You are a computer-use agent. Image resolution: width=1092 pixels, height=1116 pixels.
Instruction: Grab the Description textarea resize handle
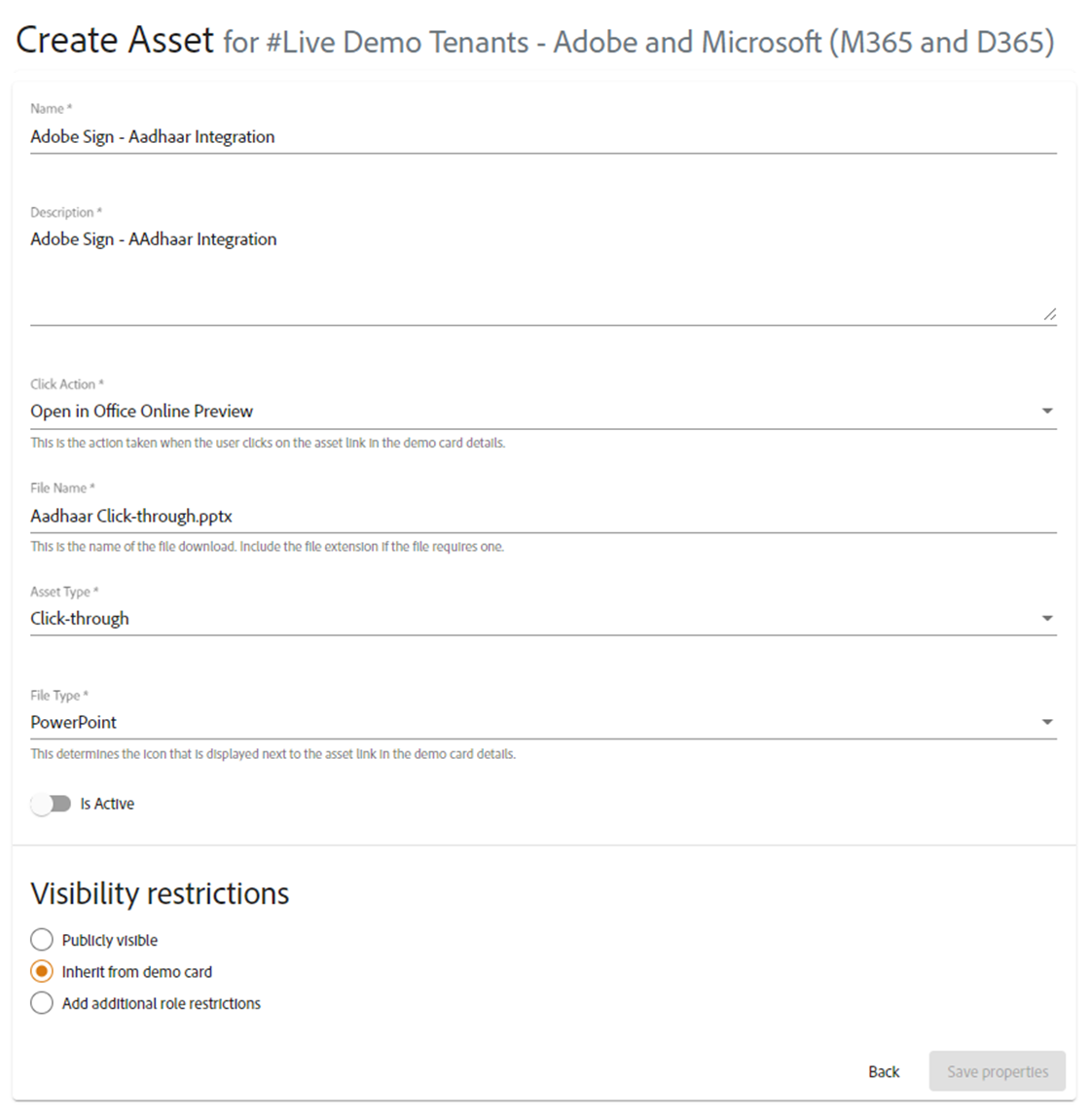point(1050,314)
